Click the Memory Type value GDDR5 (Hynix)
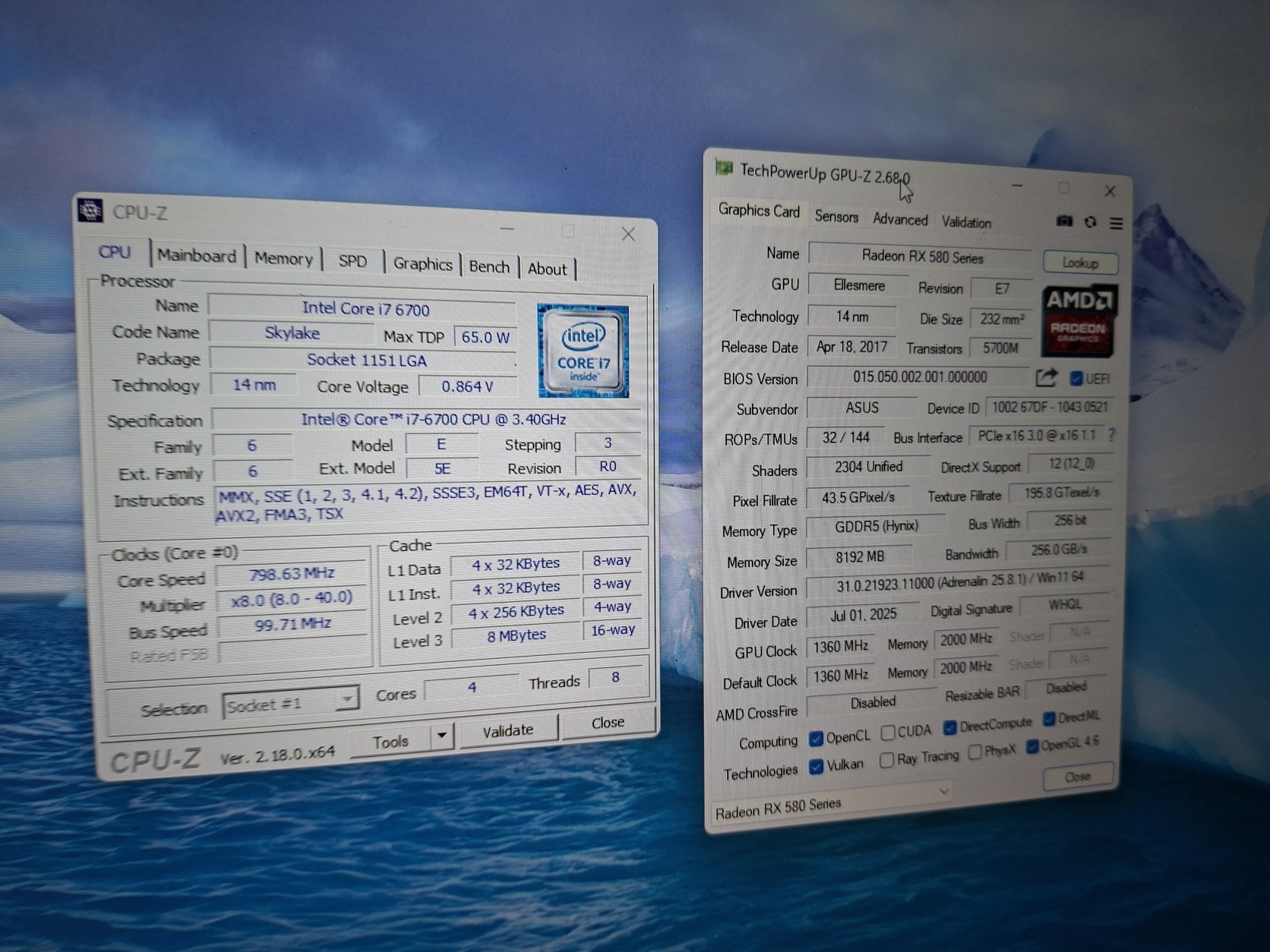 (877, 525)
